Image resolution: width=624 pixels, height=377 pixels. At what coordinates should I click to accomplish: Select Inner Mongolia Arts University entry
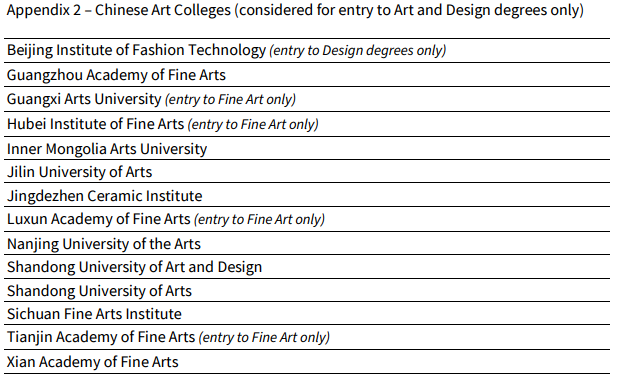coord(107,149)
